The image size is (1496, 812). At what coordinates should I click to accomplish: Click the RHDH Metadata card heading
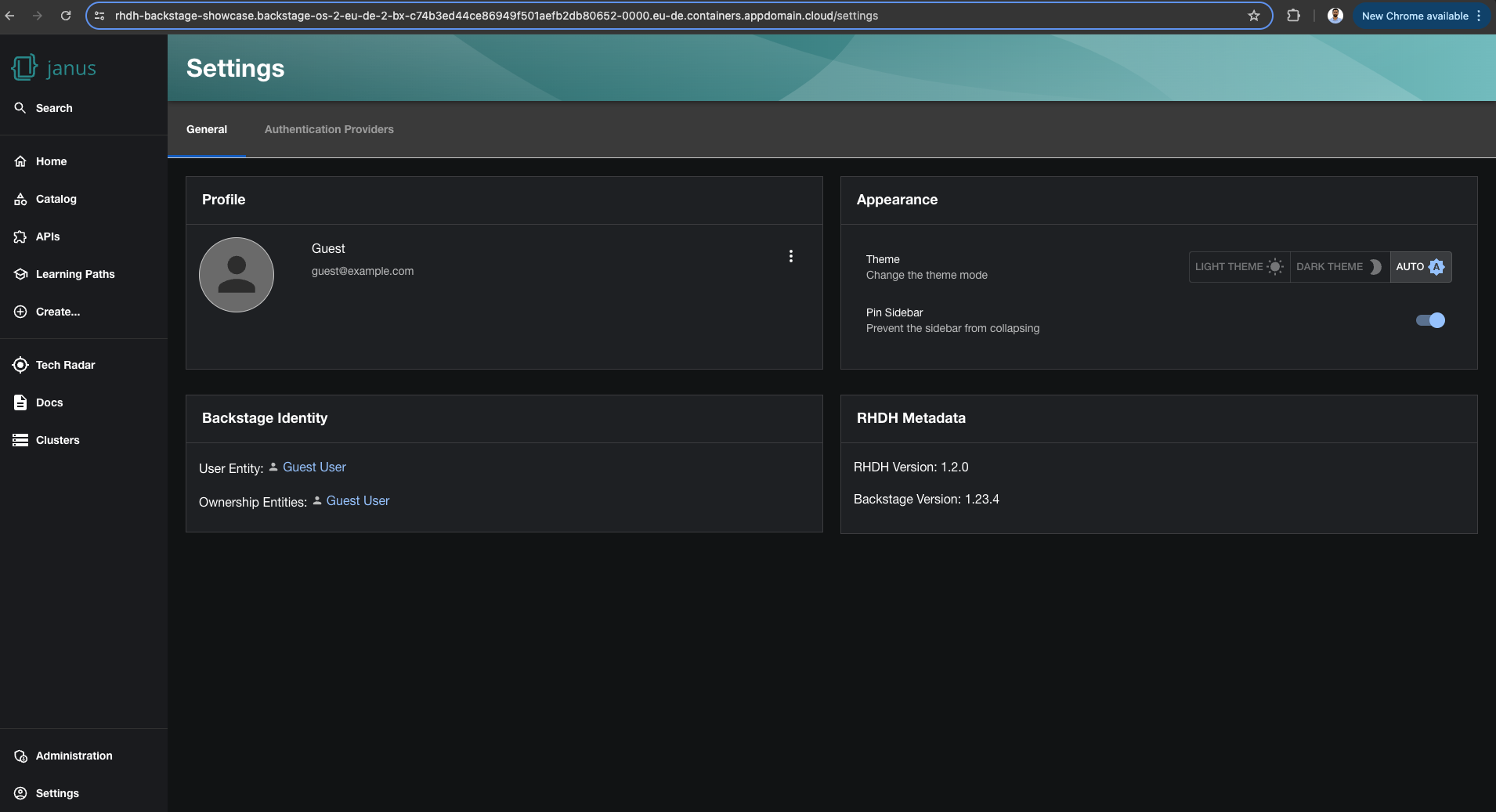tap(912, 418)
